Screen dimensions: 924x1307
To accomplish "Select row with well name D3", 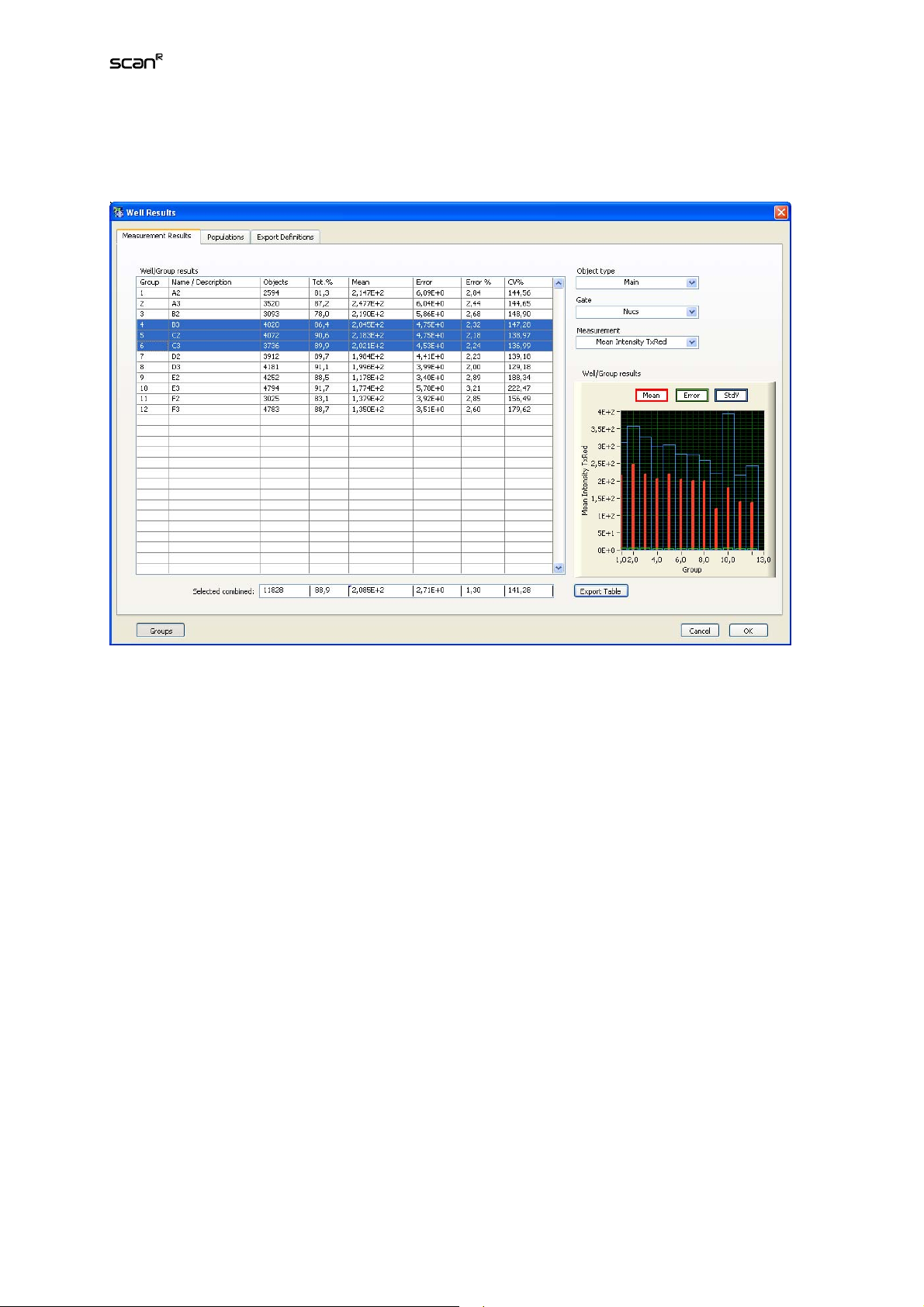I will [x=344, y=367].
